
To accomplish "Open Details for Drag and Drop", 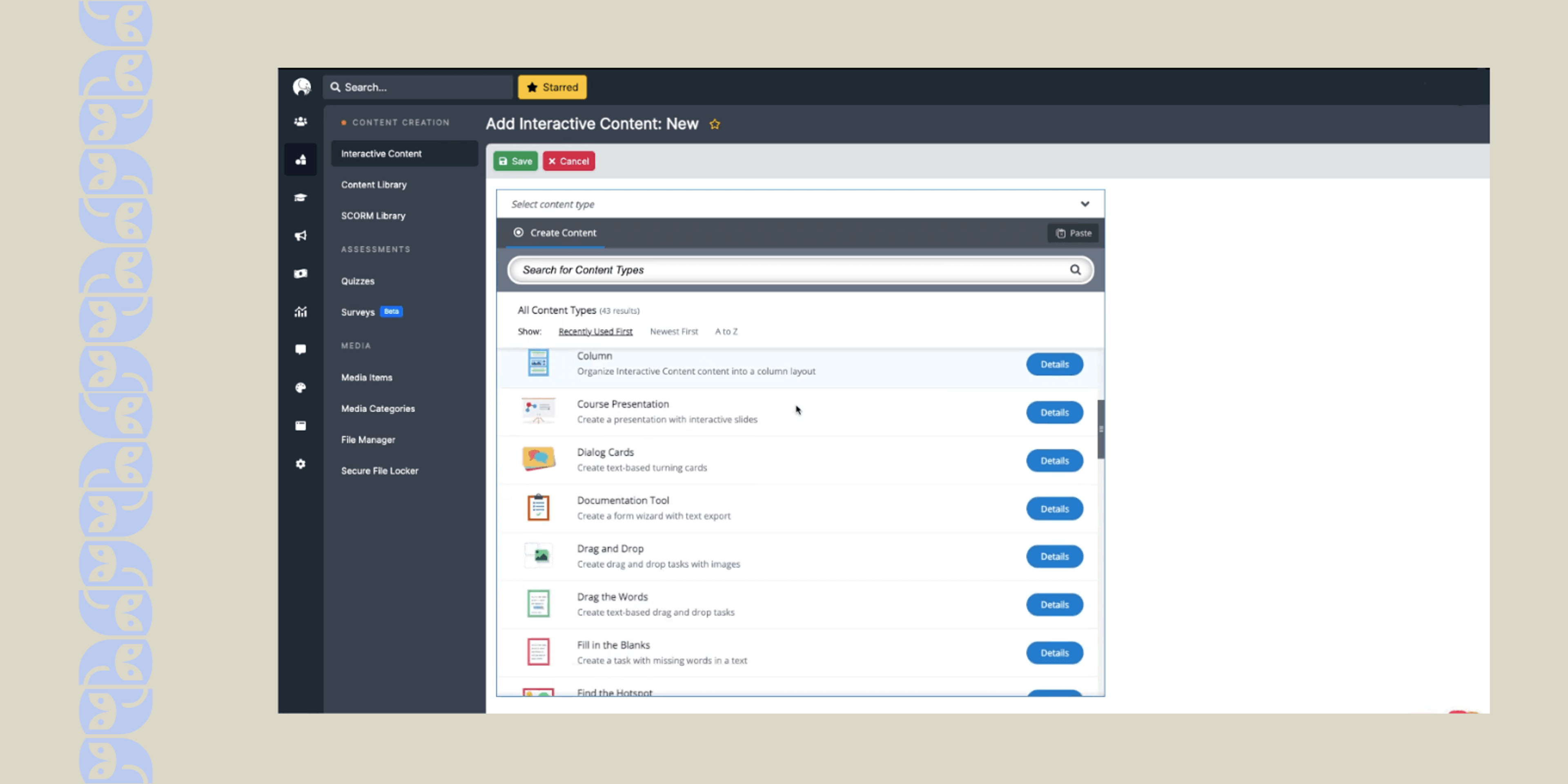I will point(1054,556).
